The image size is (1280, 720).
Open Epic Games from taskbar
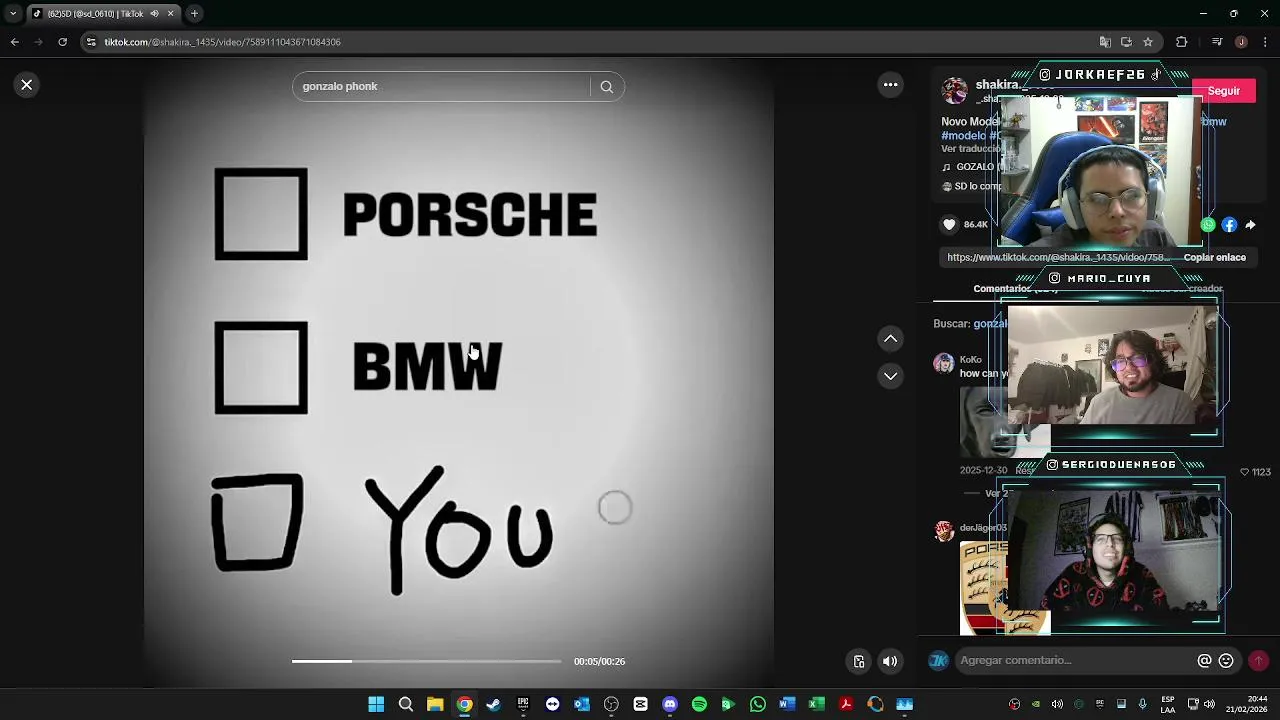(523, 704)
